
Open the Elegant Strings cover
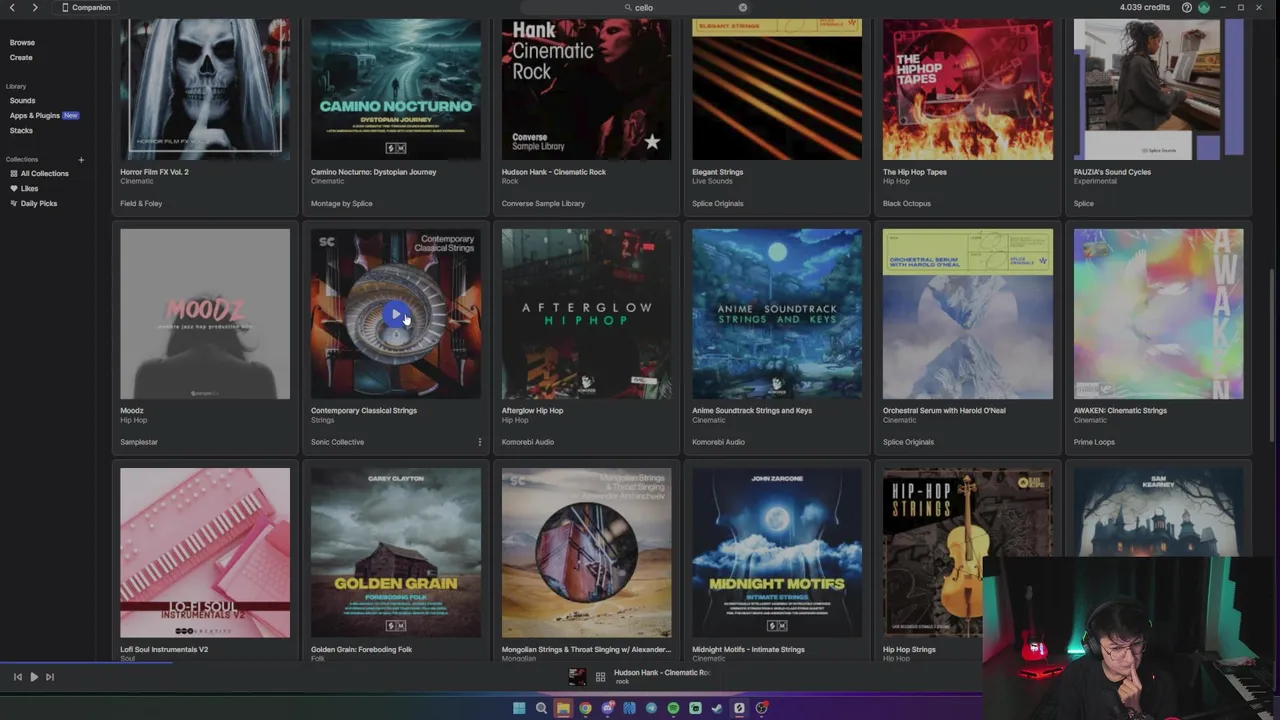(x=777, y=90)
